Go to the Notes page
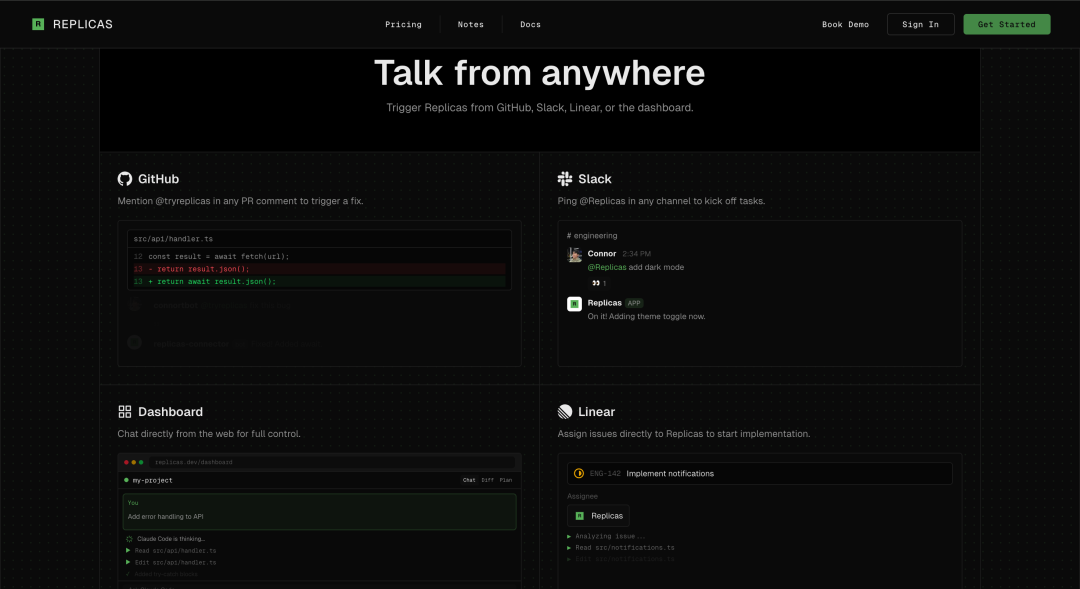Viewport: 1080px width, 589px height. click(470, 24)
